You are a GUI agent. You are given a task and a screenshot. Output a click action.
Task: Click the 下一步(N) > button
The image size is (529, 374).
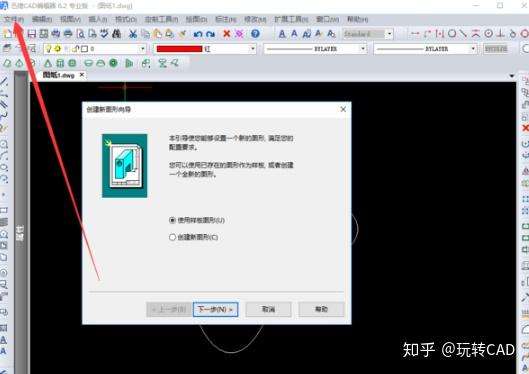(x=216, y=309)
